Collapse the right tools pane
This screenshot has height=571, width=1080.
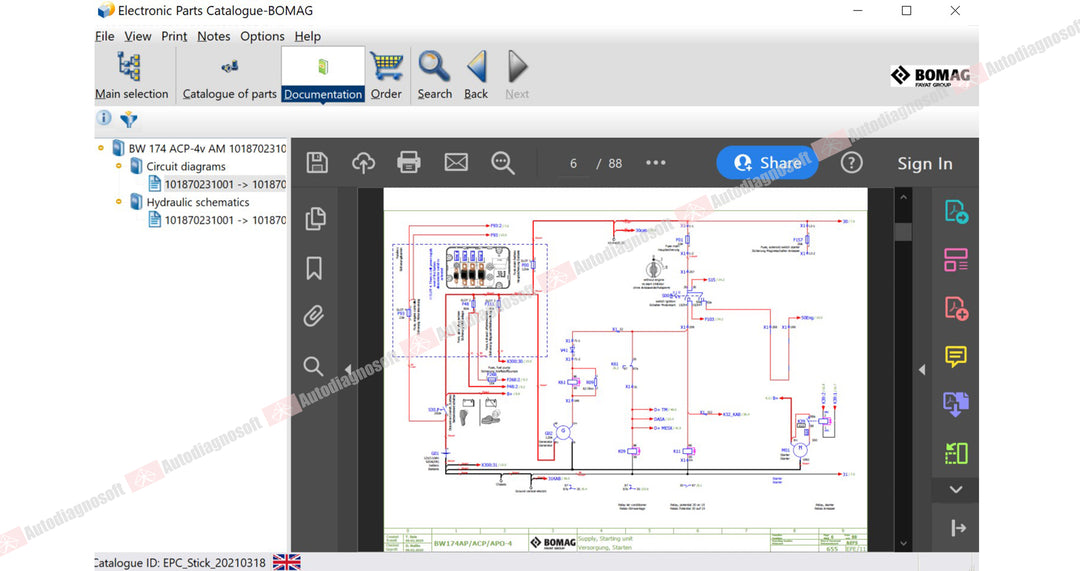[x=958, y=528]
